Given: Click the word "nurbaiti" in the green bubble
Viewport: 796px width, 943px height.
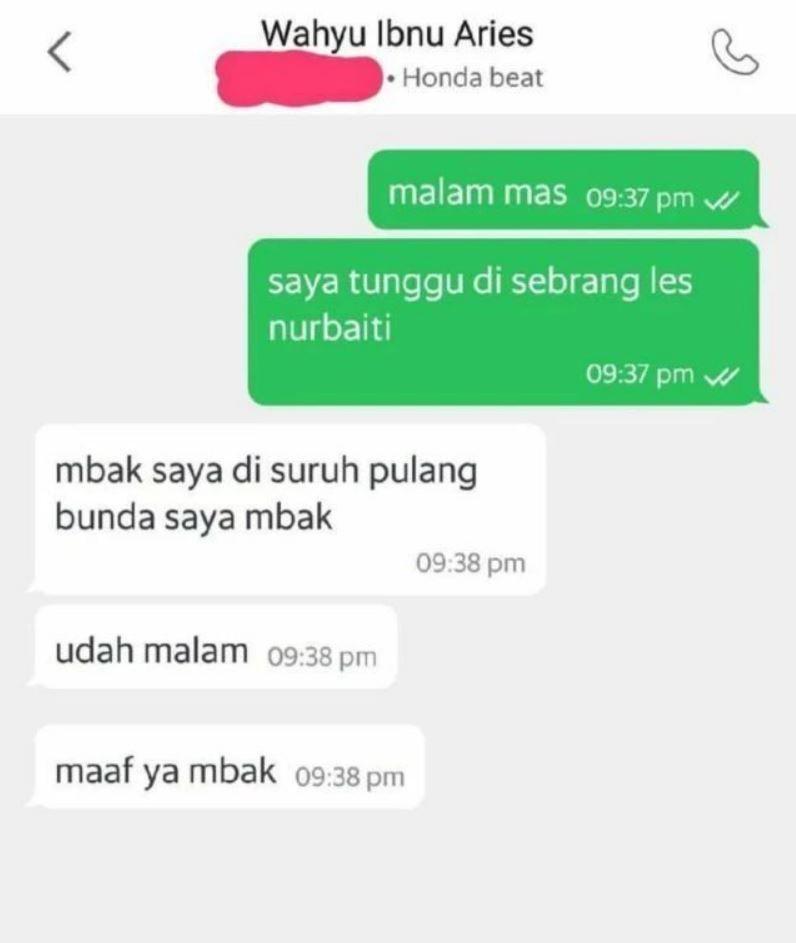Looking at the screenshot, I should (x=330, y=328).
